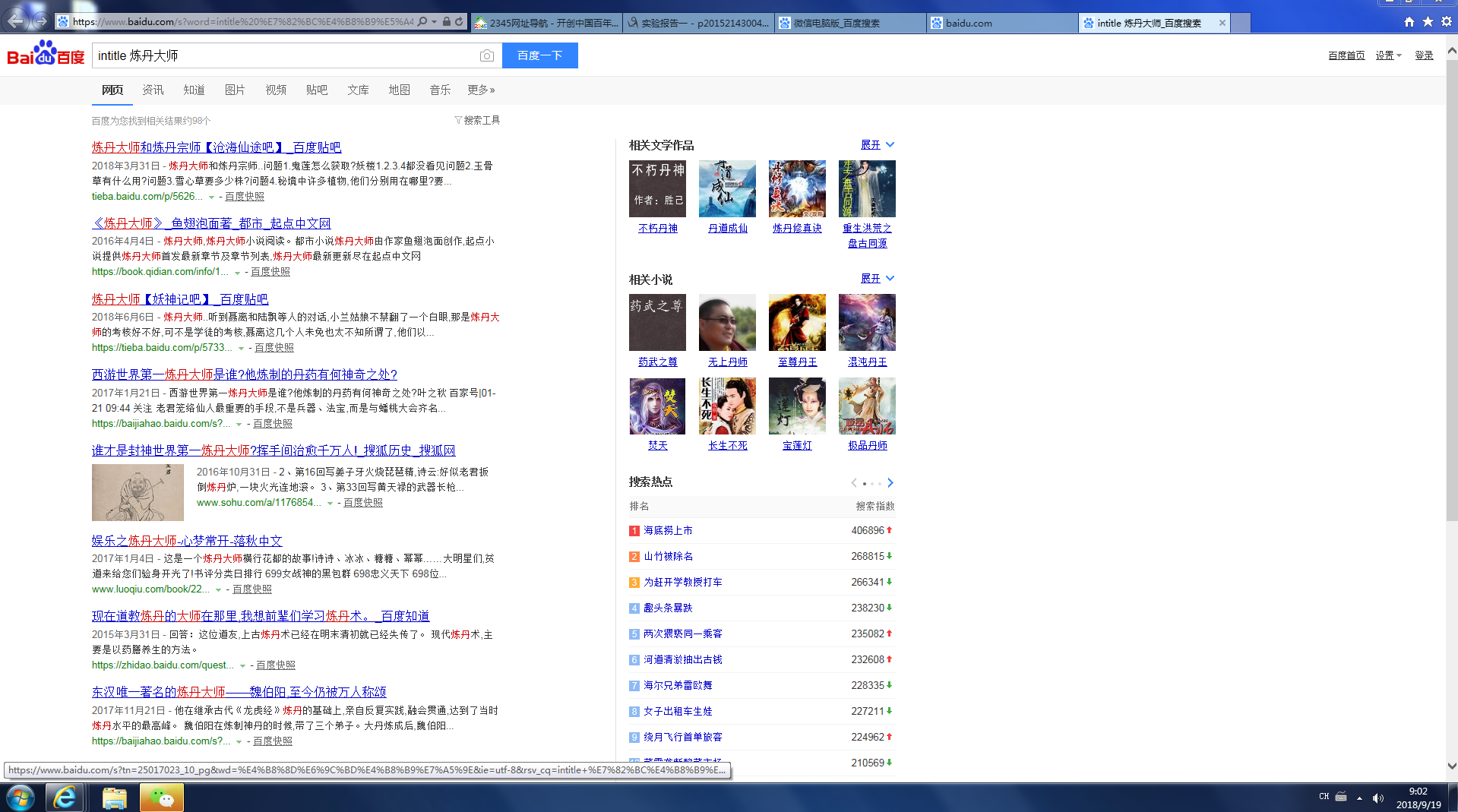Viewport: 1458px width, 812px height.
Task: Open the 极品丹师 novel cover thumbnail
Action: coord(867,406)
